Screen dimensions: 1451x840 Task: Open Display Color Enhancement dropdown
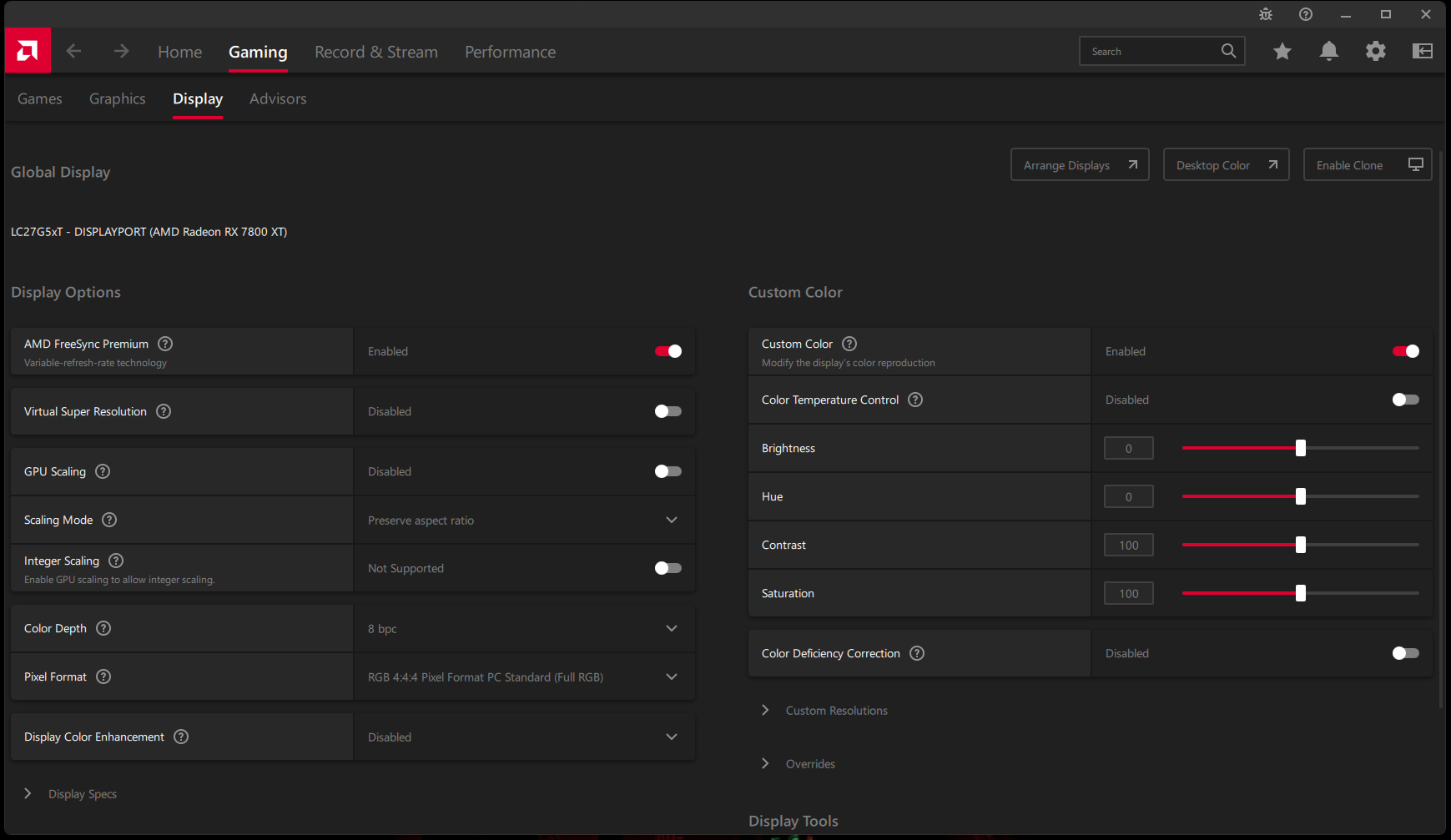coord(525,737)
